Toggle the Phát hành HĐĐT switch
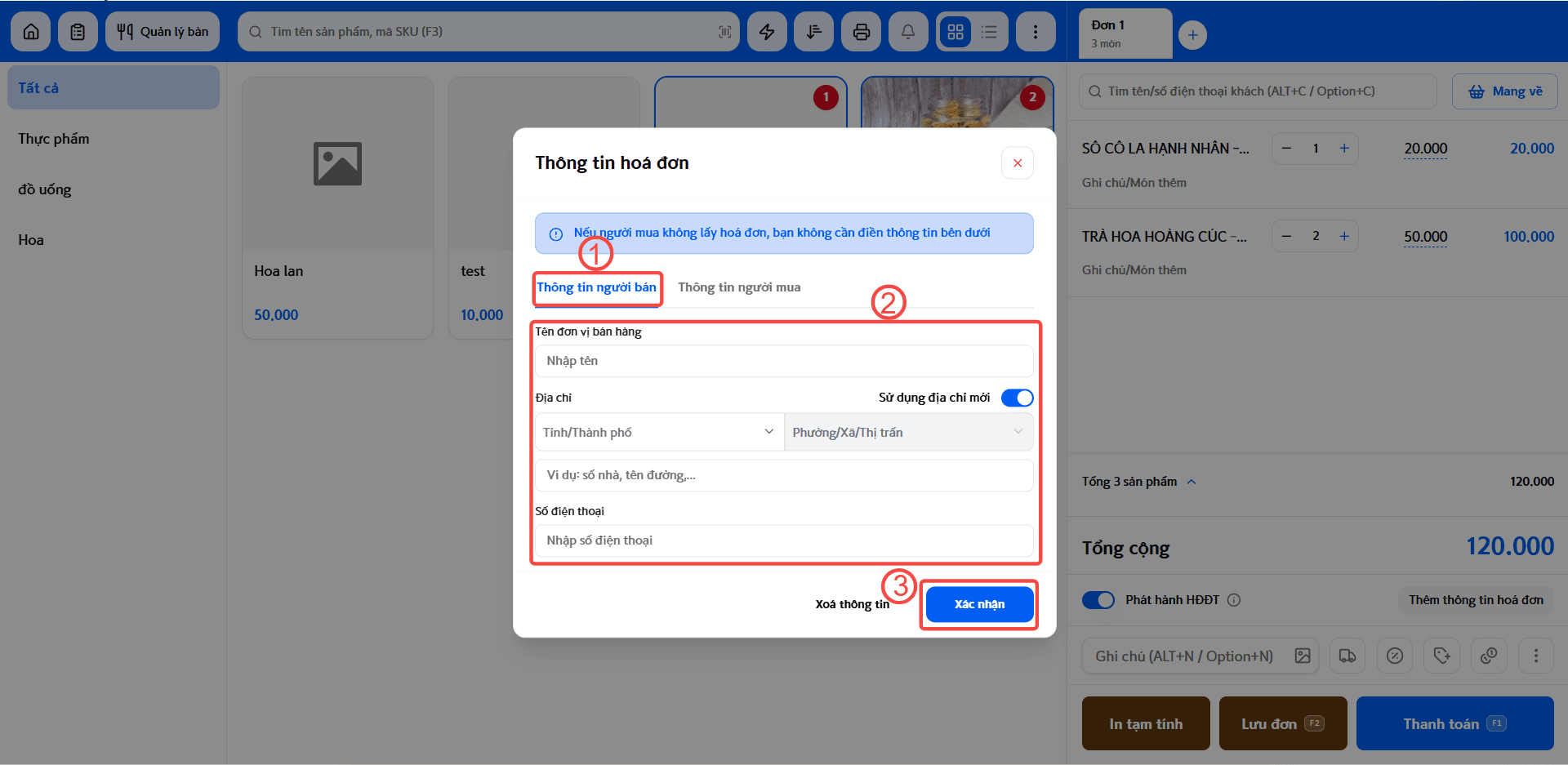Screen dimensions: 1568x765 (x=1098, y=600)
